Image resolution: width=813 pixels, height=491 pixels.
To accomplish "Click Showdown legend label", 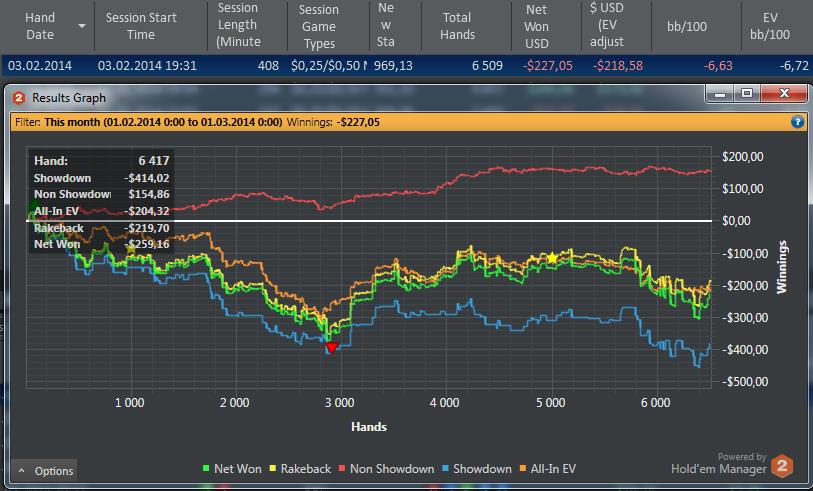I will 482,469.
